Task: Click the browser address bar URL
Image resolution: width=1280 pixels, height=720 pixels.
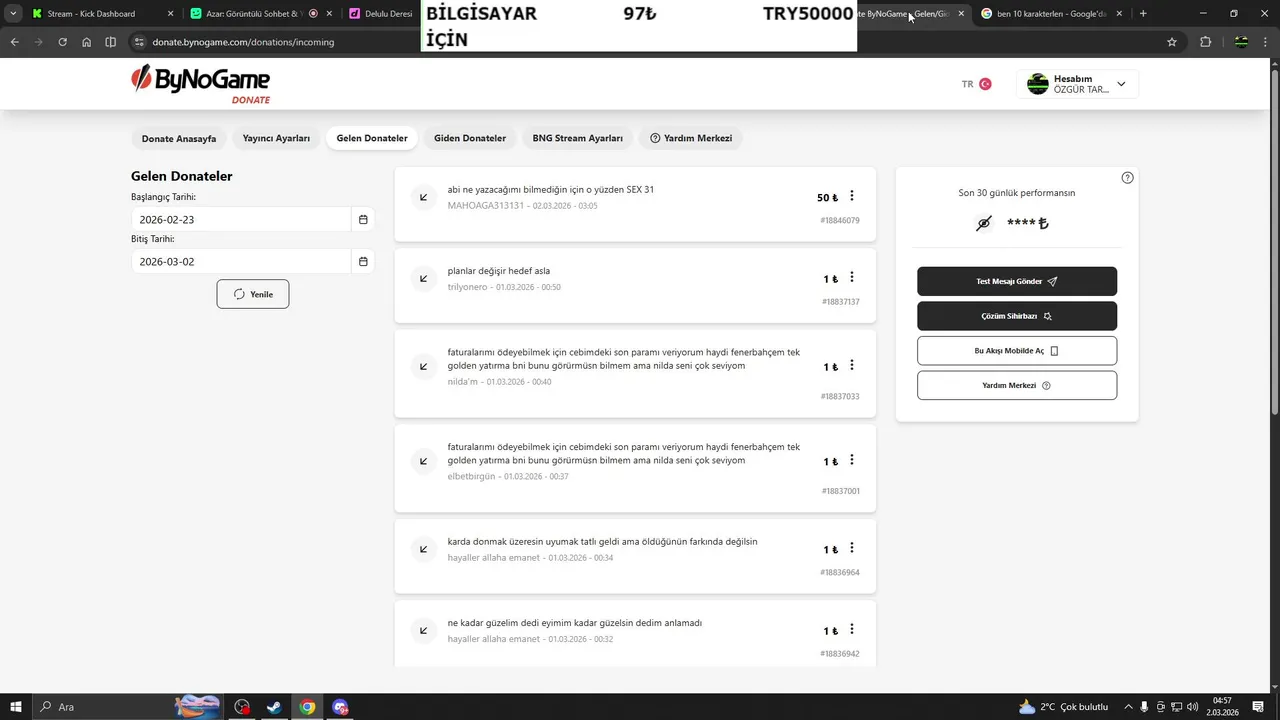Action: 244,42
